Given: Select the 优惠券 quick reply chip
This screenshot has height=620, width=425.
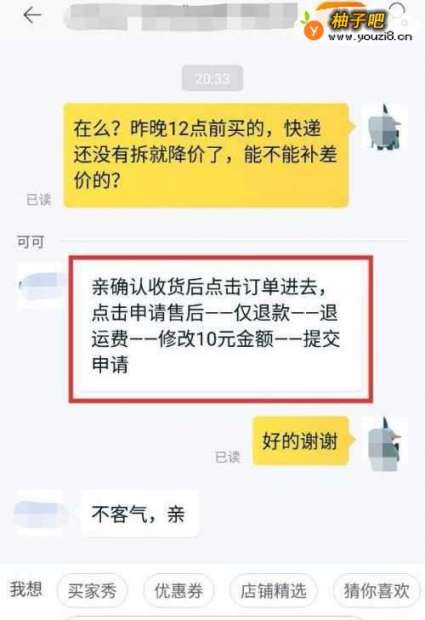Looking at the screenshot, I should click(x=178, y=591).
